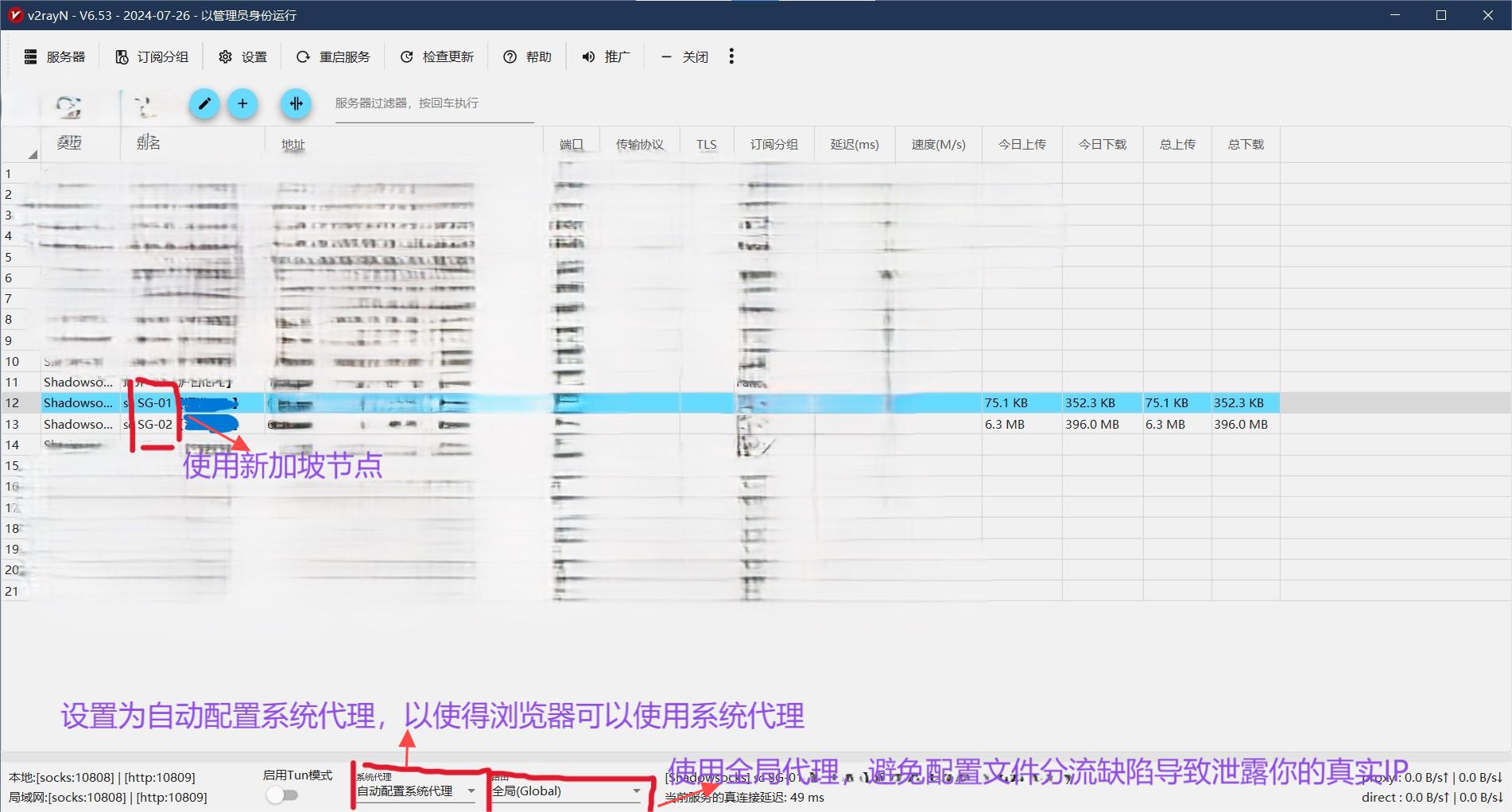Click the select-all corner of the grid
Image resolution: width=1512 pixels, height=812 pixels.
point(21,144)
